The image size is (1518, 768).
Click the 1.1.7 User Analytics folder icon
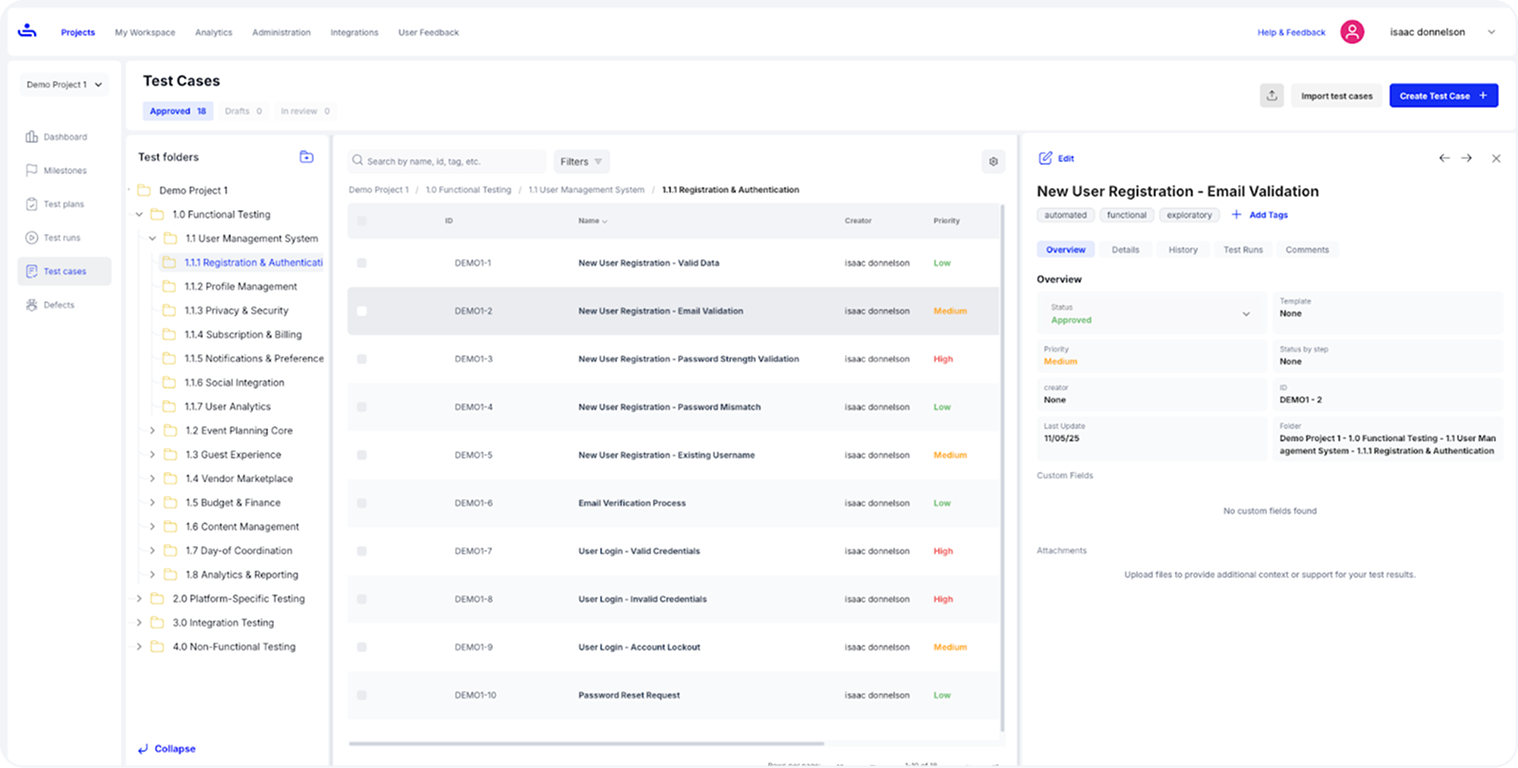point(169,407)
